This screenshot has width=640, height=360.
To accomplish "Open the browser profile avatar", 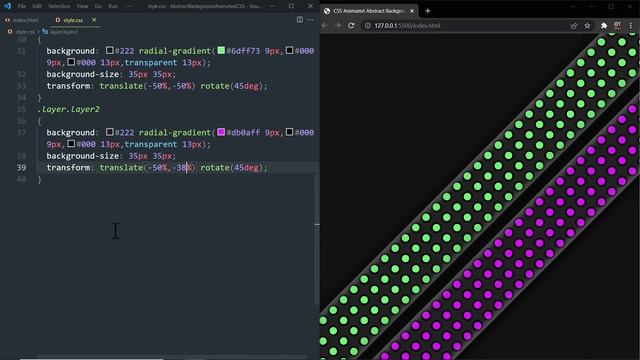I will [617, 25].
